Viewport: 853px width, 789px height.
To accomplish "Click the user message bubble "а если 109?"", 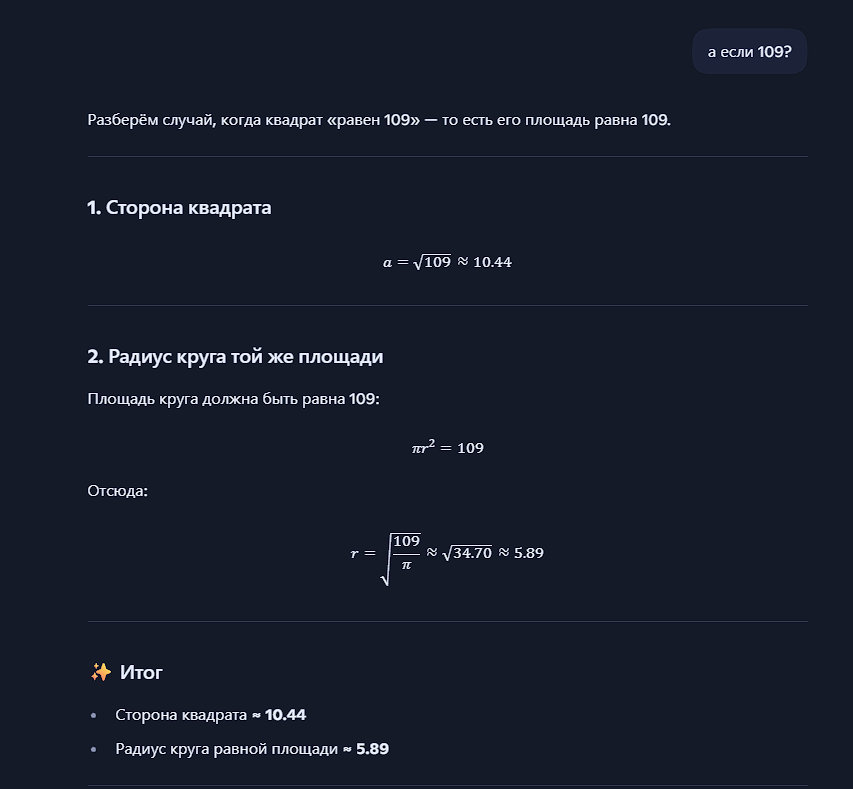I will click(x=749, y=51).
